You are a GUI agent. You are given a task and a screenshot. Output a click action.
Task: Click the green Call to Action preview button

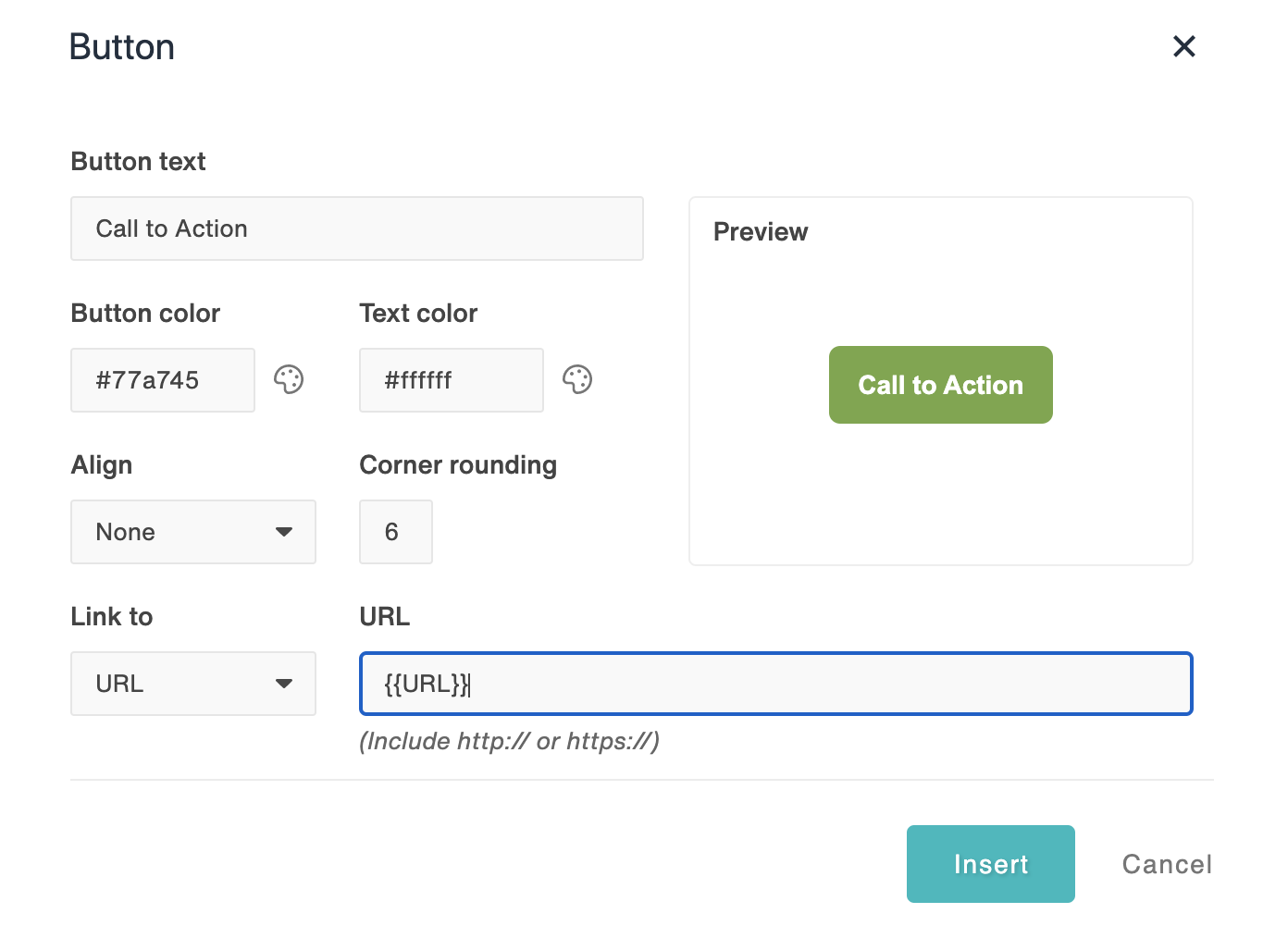coord(940,385)
